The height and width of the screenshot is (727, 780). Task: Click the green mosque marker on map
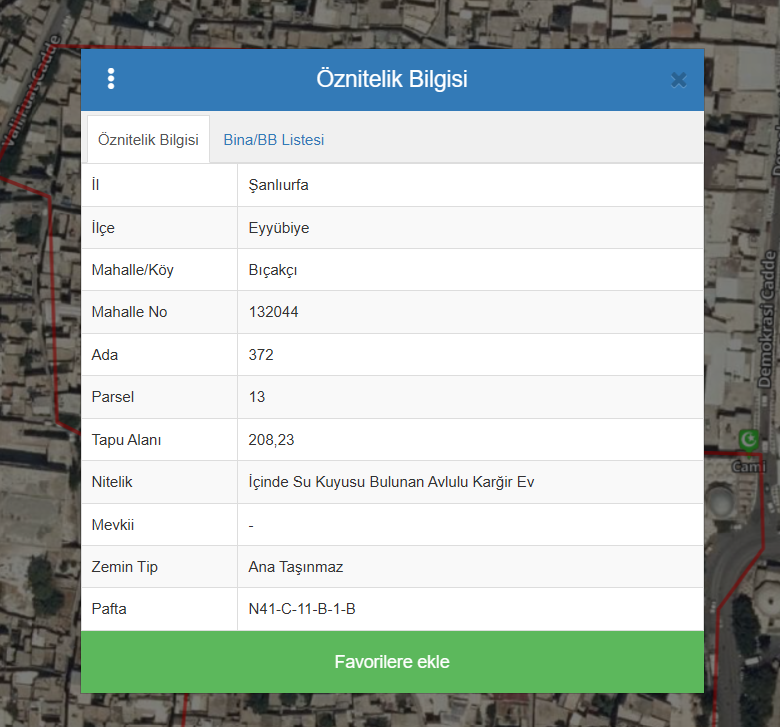(748, 439)
